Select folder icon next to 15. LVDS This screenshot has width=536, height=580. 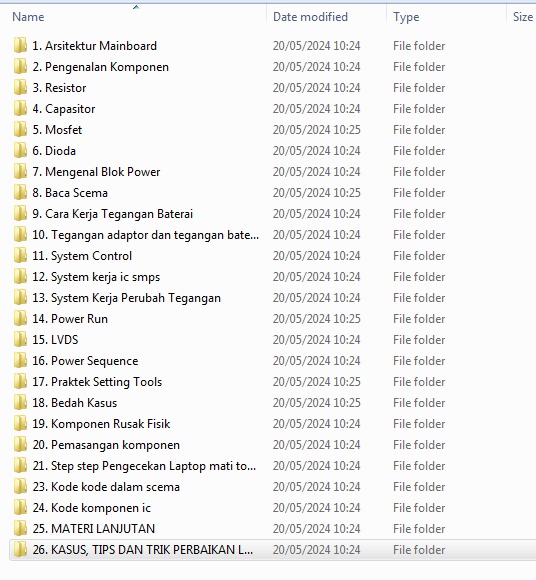coord(20,340)
